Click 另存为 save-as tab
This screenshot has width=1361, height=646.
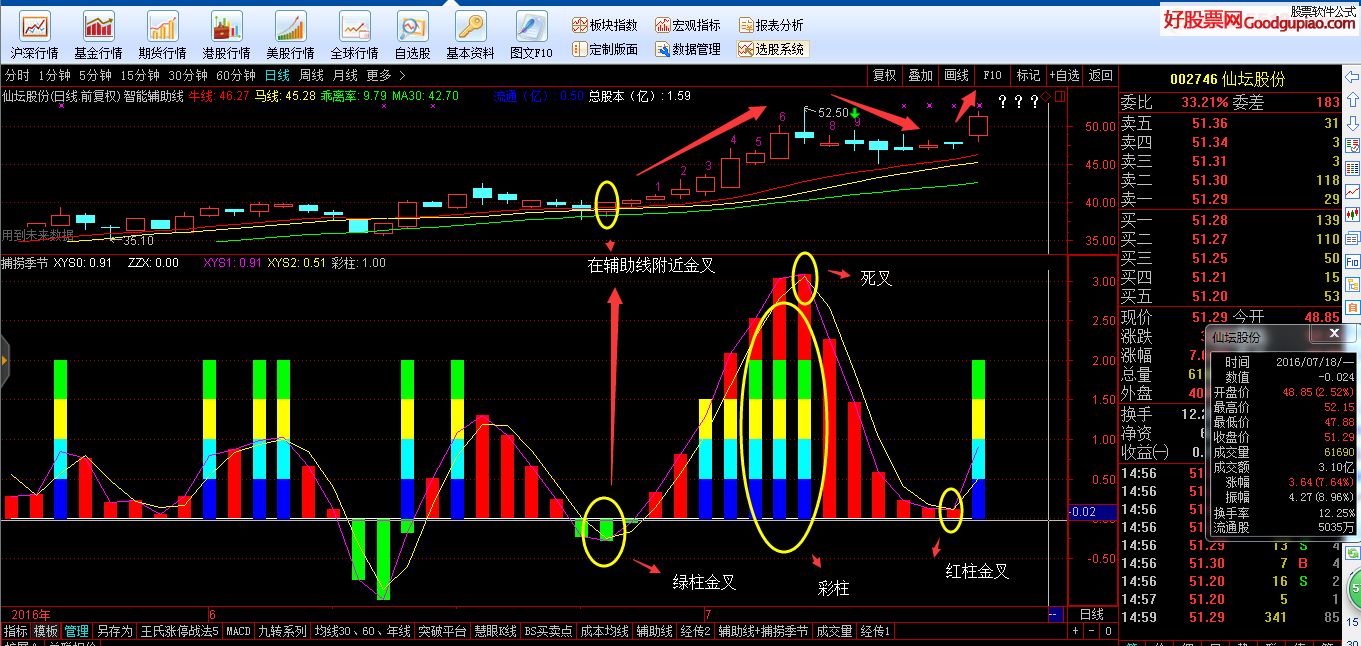114,631
